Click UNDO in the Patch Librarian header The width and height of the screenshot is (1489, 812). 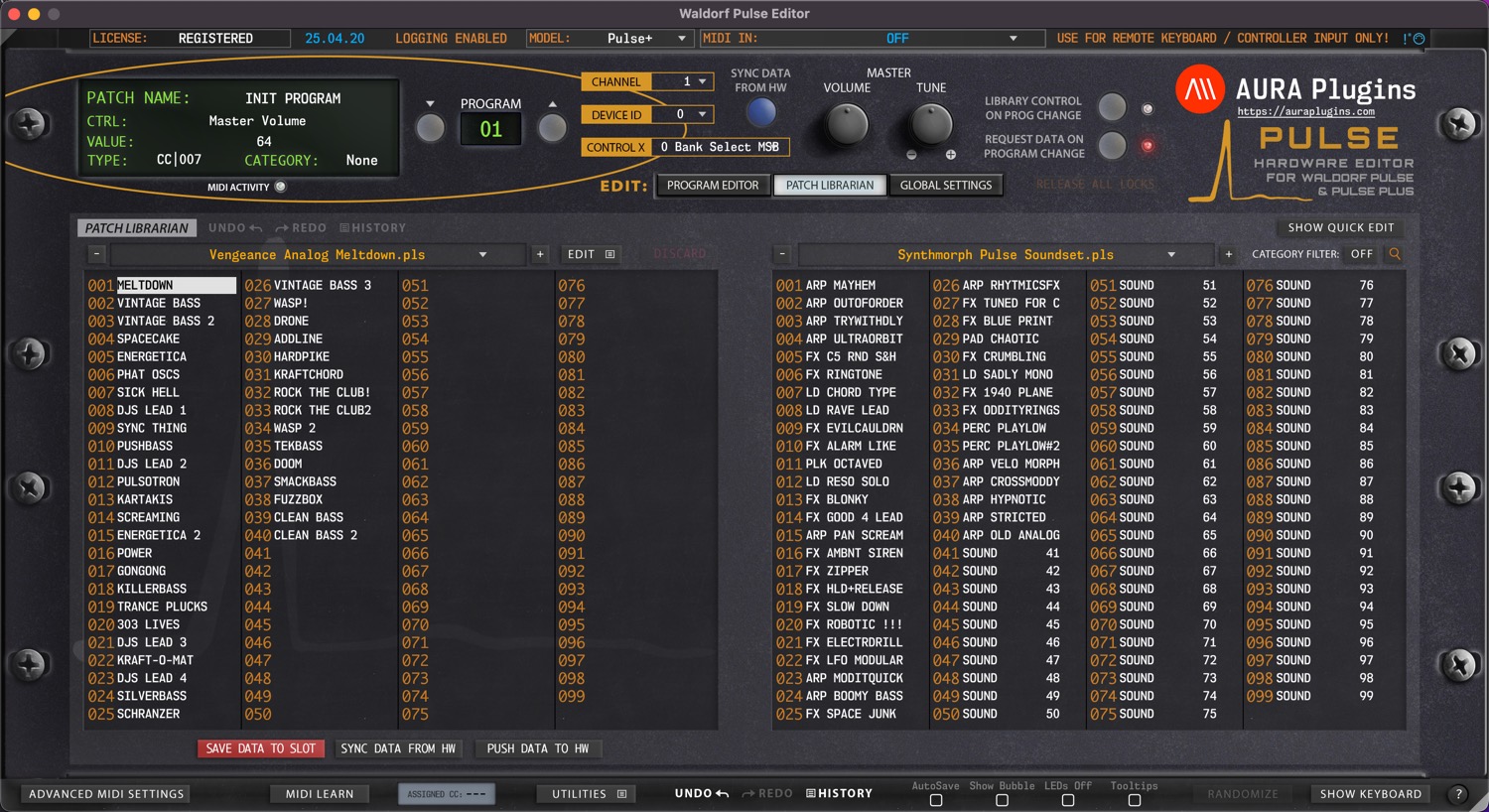point(235,228)
